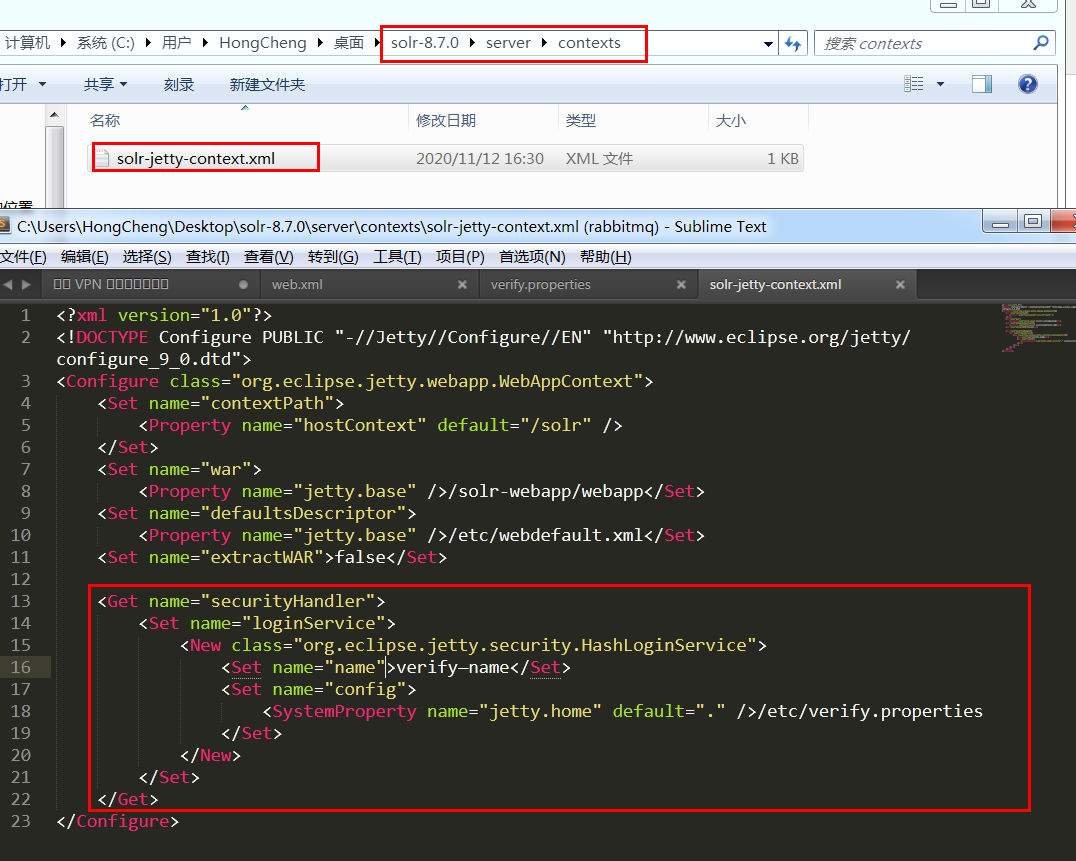The height and width of the screenshot is (861, 1076).
Task: Go to the server folder in the breadcrumb
Action: [x=508, y=43]
